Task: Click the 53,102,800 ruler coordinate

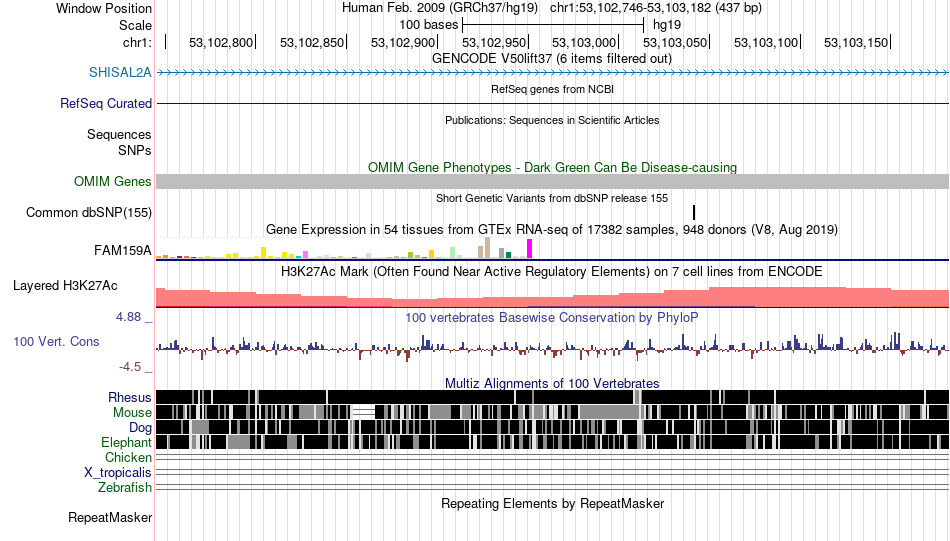Action: point(221,42)
